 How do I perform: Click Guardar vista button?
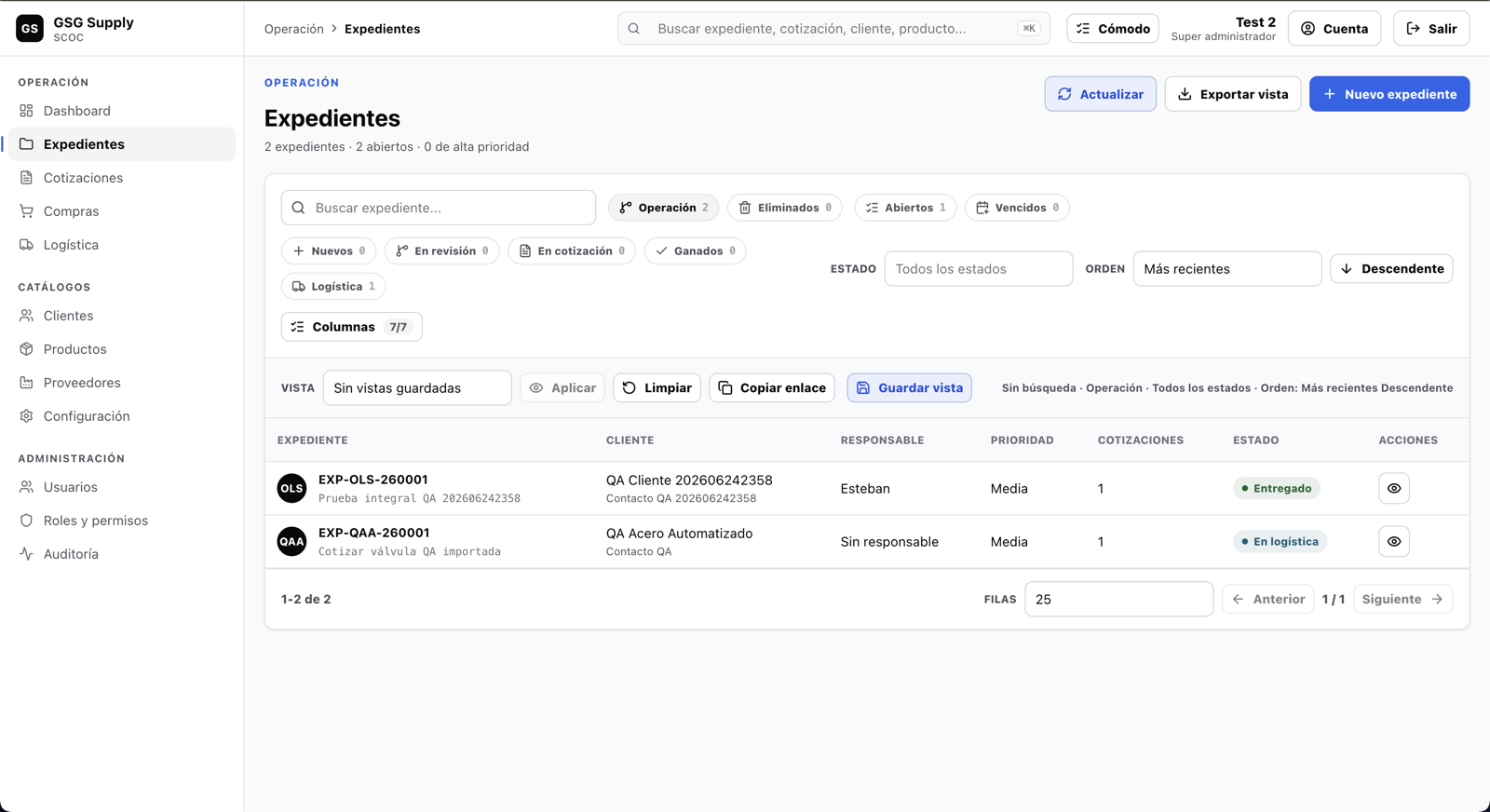909,388
